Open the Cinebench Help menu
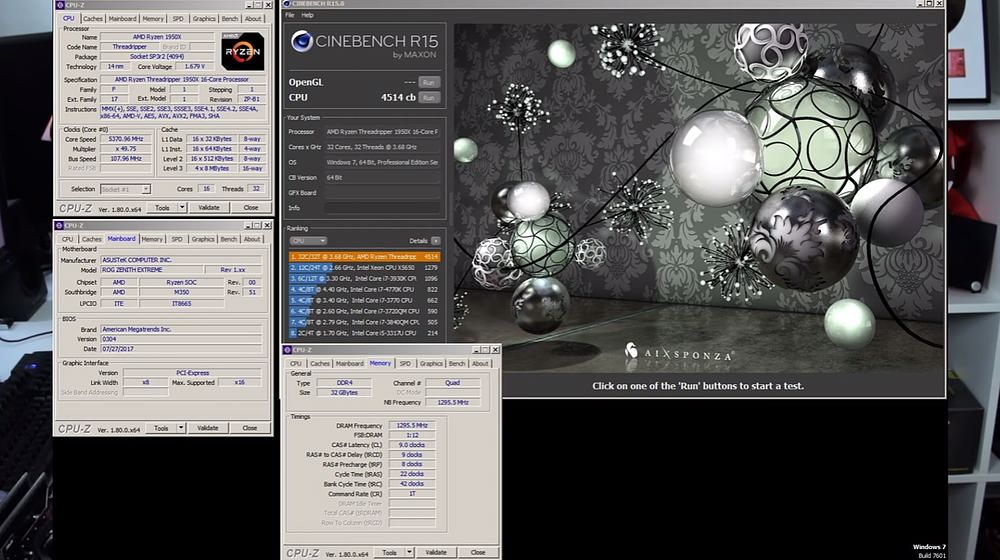Screen dimensions: 1000x560 click(307, 15)
